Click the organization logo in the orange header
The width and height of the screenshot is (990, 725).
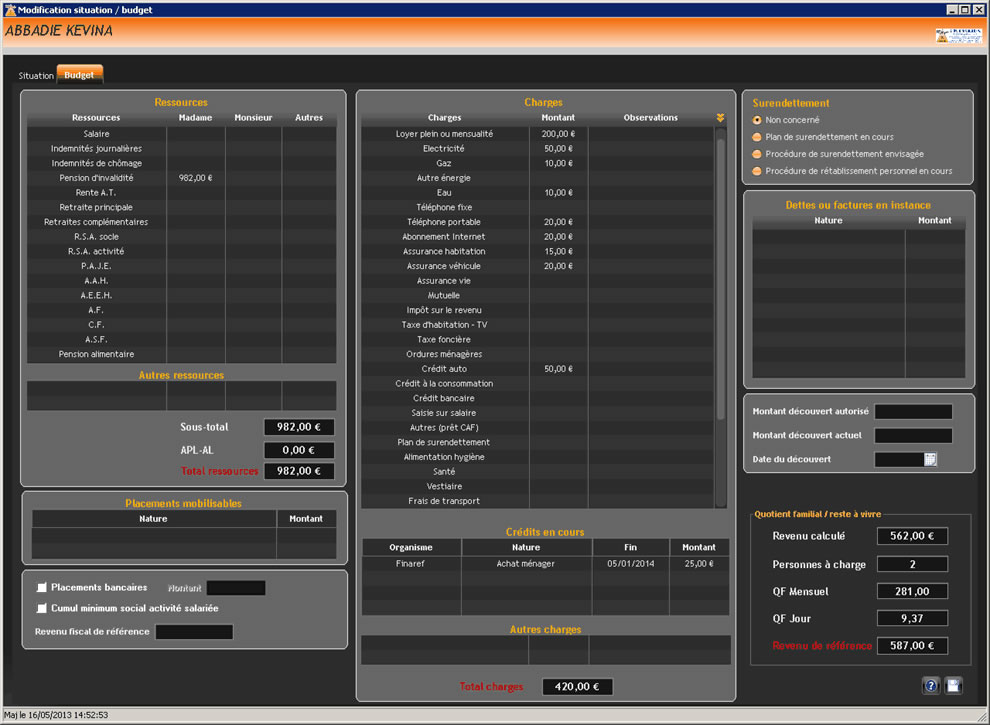tap(957, 35)
